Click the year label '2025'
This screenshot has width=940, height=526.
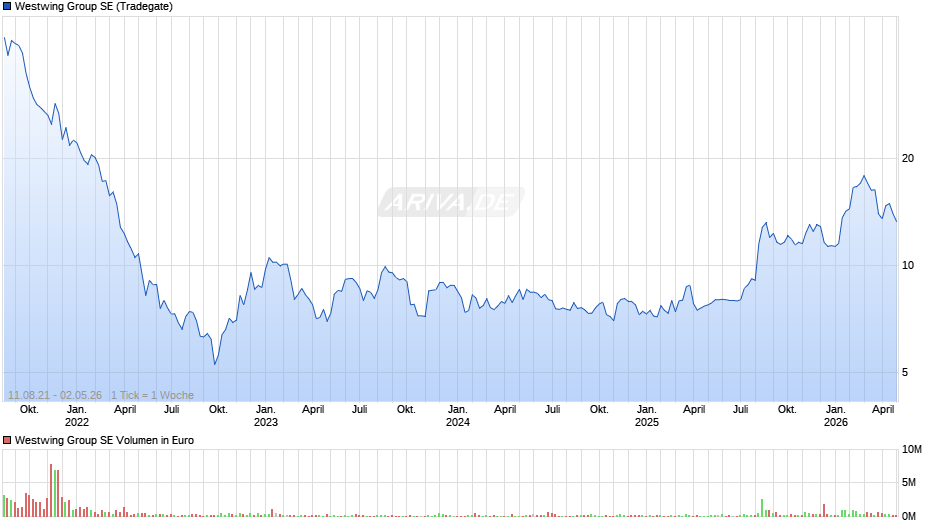(x=646, y=422)
